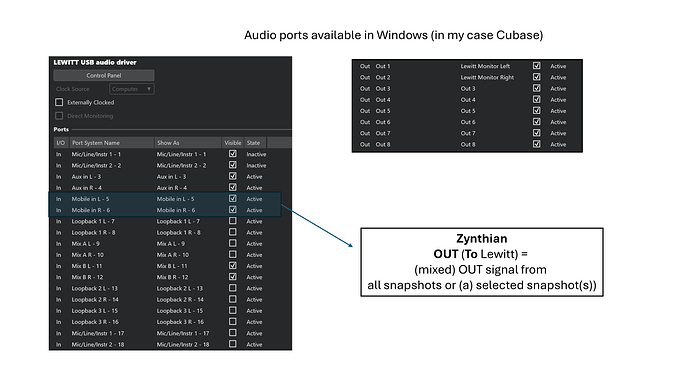Toggle Visible checkbox for Out 4 row
This screenshot has height=388, width=690.
[536, 99]
